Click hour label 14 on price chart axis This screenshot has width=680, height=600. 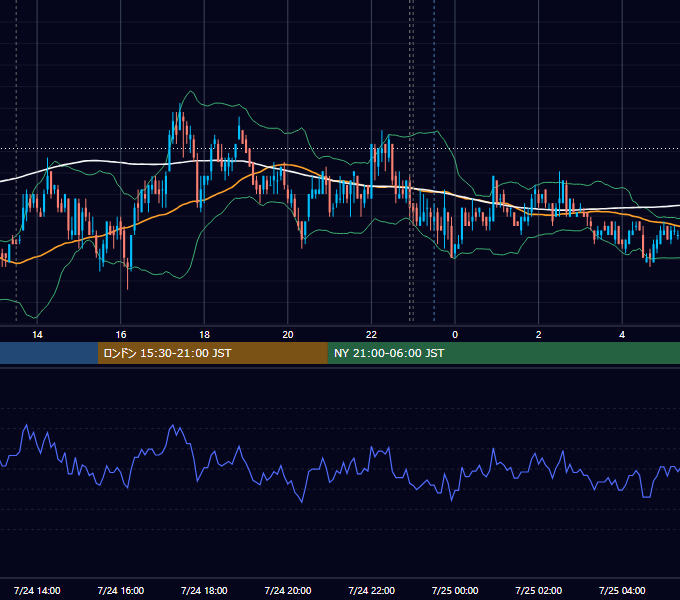pos(37,335)
